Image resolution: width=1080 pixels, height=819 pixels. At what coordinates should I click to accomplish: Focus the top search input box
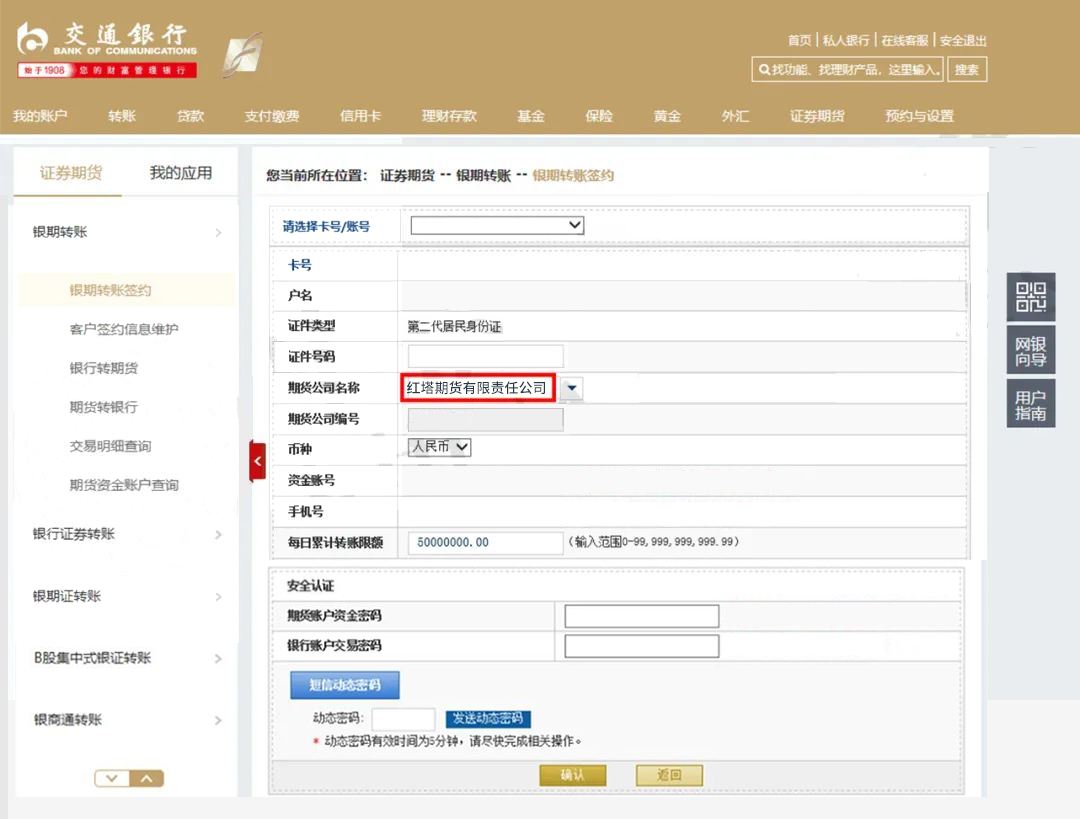point(847,70)
